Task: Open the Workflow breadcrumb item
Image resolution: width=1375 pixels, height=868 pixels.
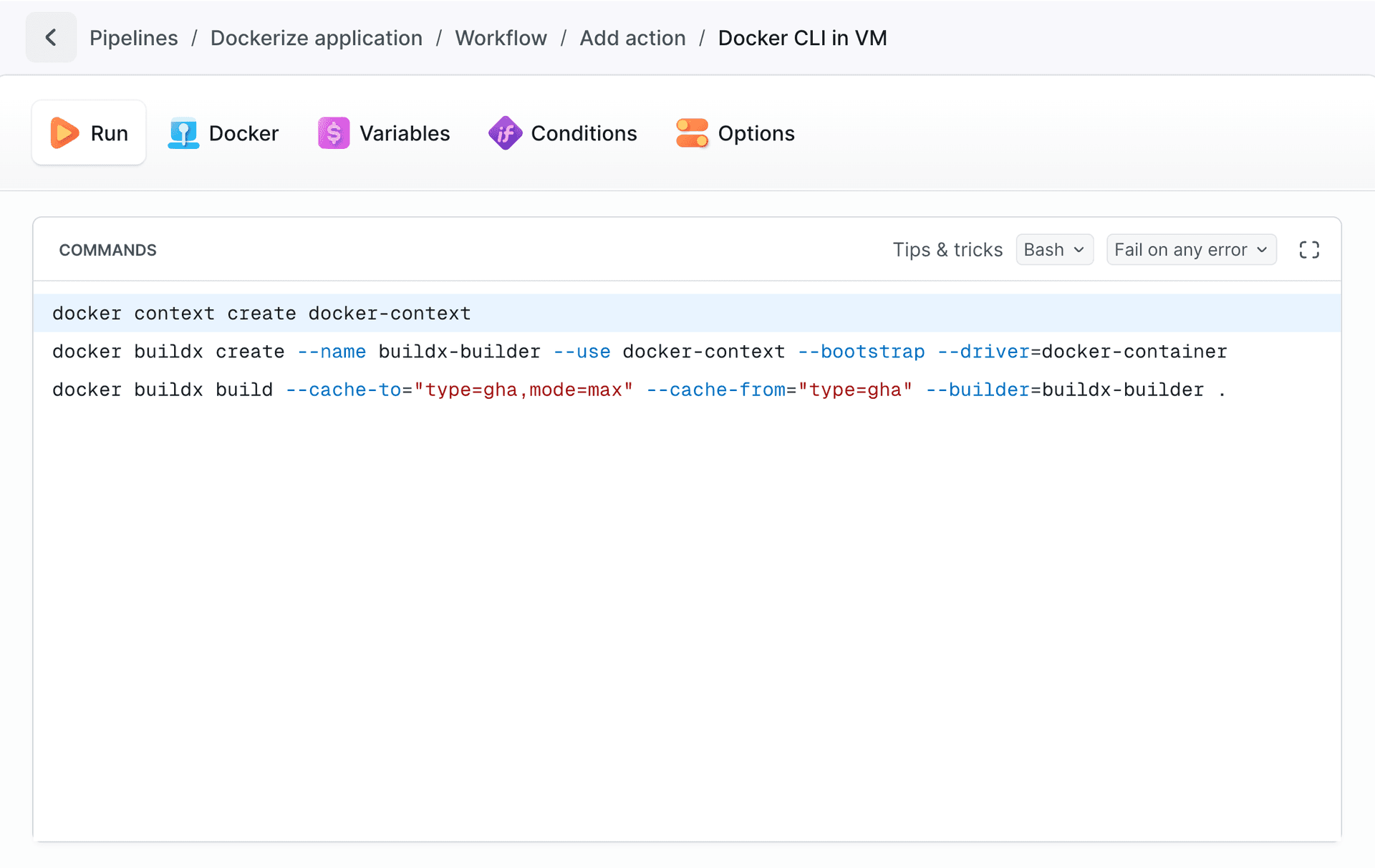Action: pos(500,37)
